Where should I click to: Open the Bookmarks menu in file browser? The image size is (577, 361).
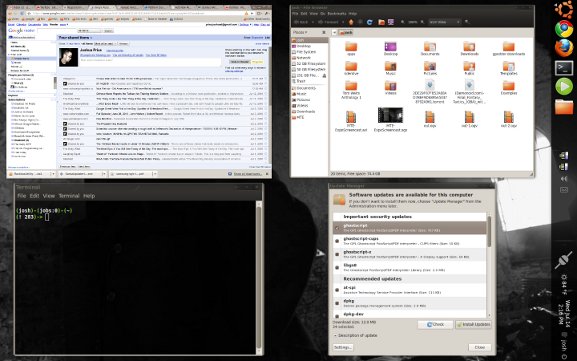(337, 13)
